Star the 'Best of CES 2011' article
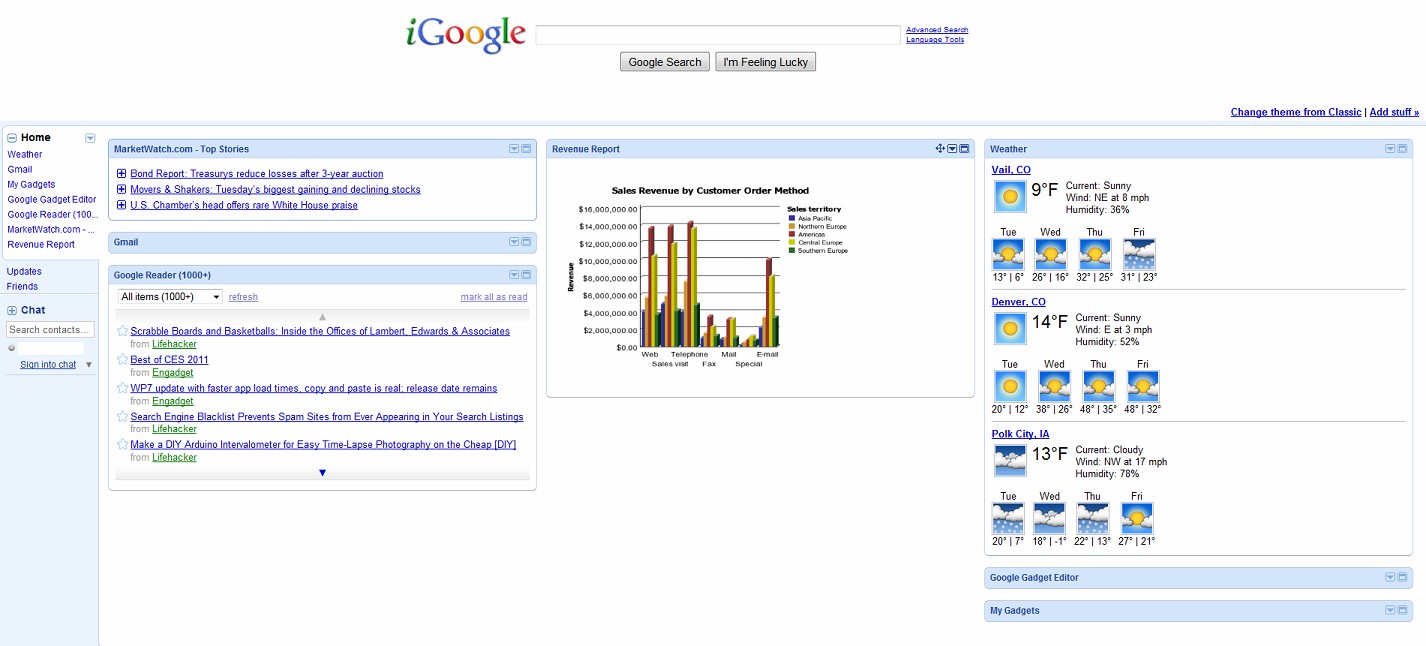Screen dimensions: 1426x646 tap(122, 359)
